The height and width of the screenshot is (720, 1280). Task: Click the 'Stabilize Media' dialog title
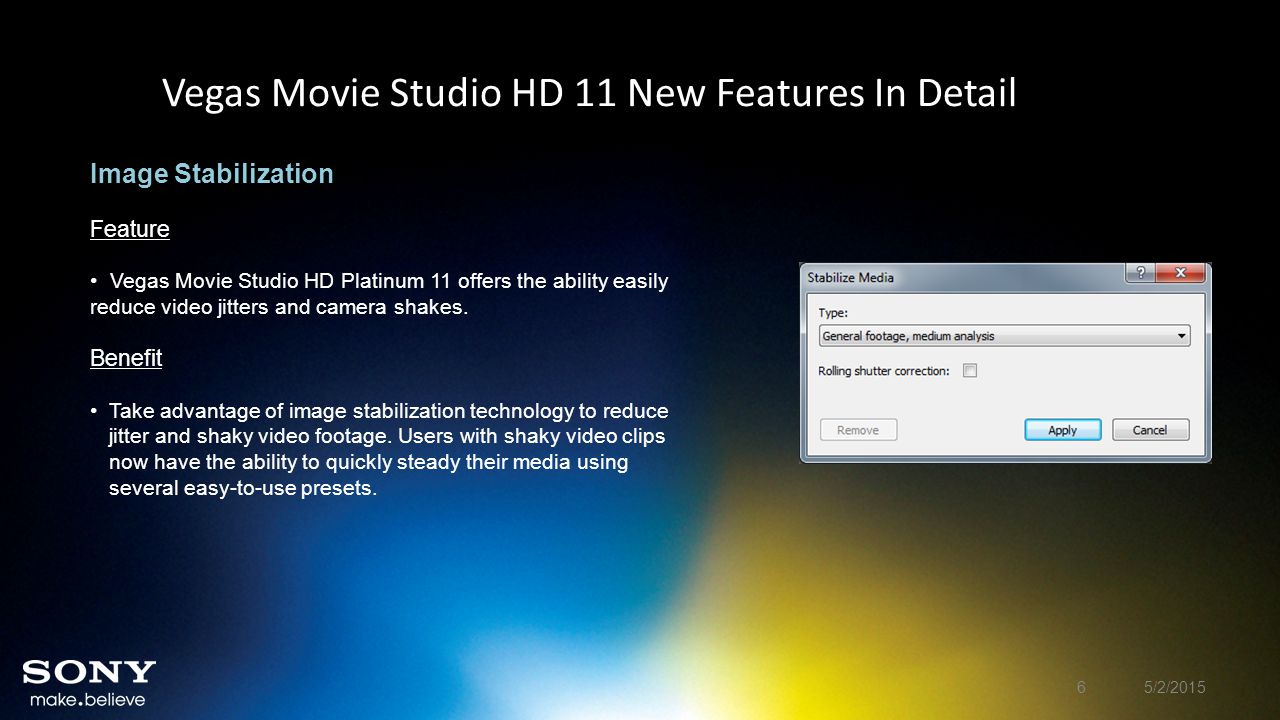coord(851,277)
